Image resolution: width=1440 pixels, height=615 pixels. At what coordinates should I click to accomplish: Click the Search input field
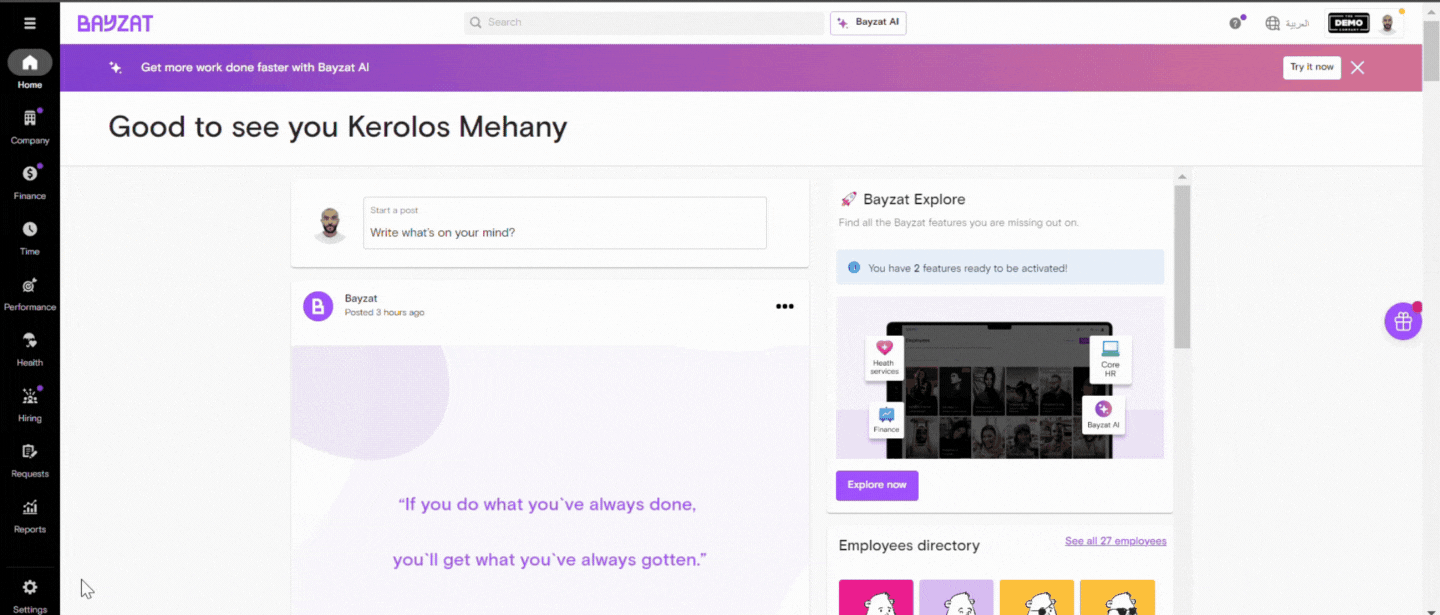coord(644,22)
